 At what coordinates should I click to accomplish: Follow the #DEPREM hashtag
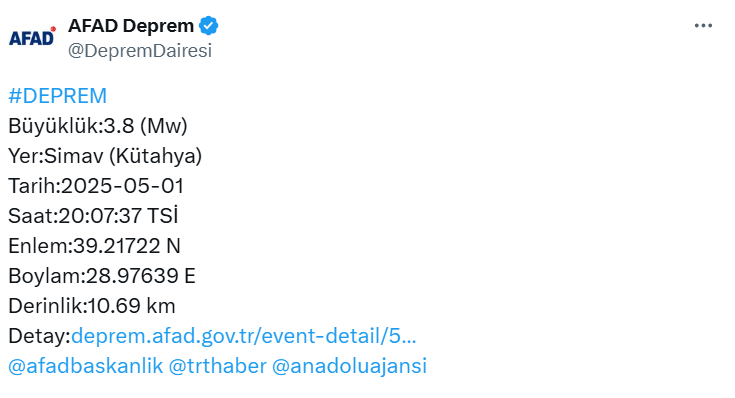[x=58, y=96]
